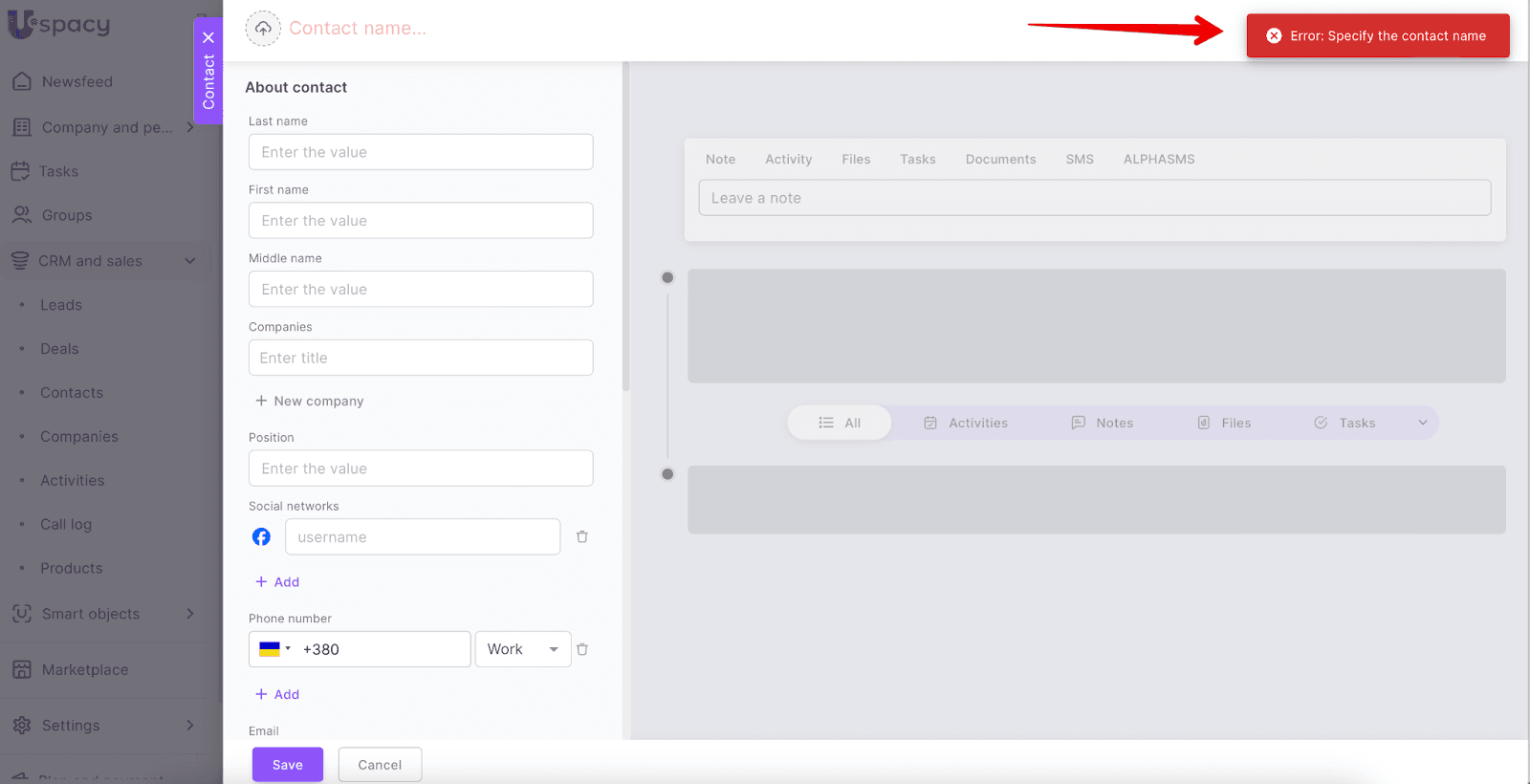Delete the Facebook social network entry
The height and width of the screenshot is (784, 1530).
tap(581, 537)
